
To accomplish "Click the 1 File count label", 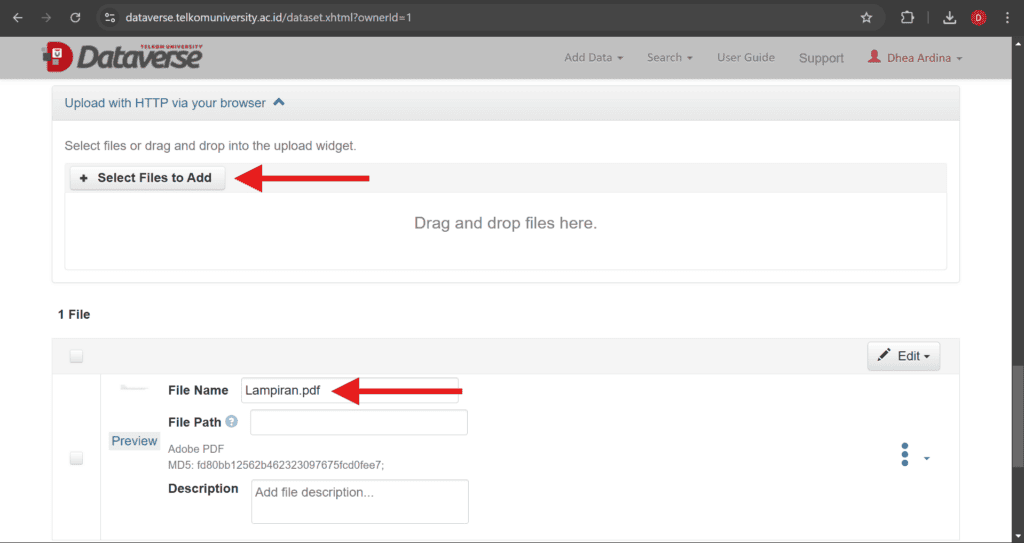I will [x=74, y=314].
